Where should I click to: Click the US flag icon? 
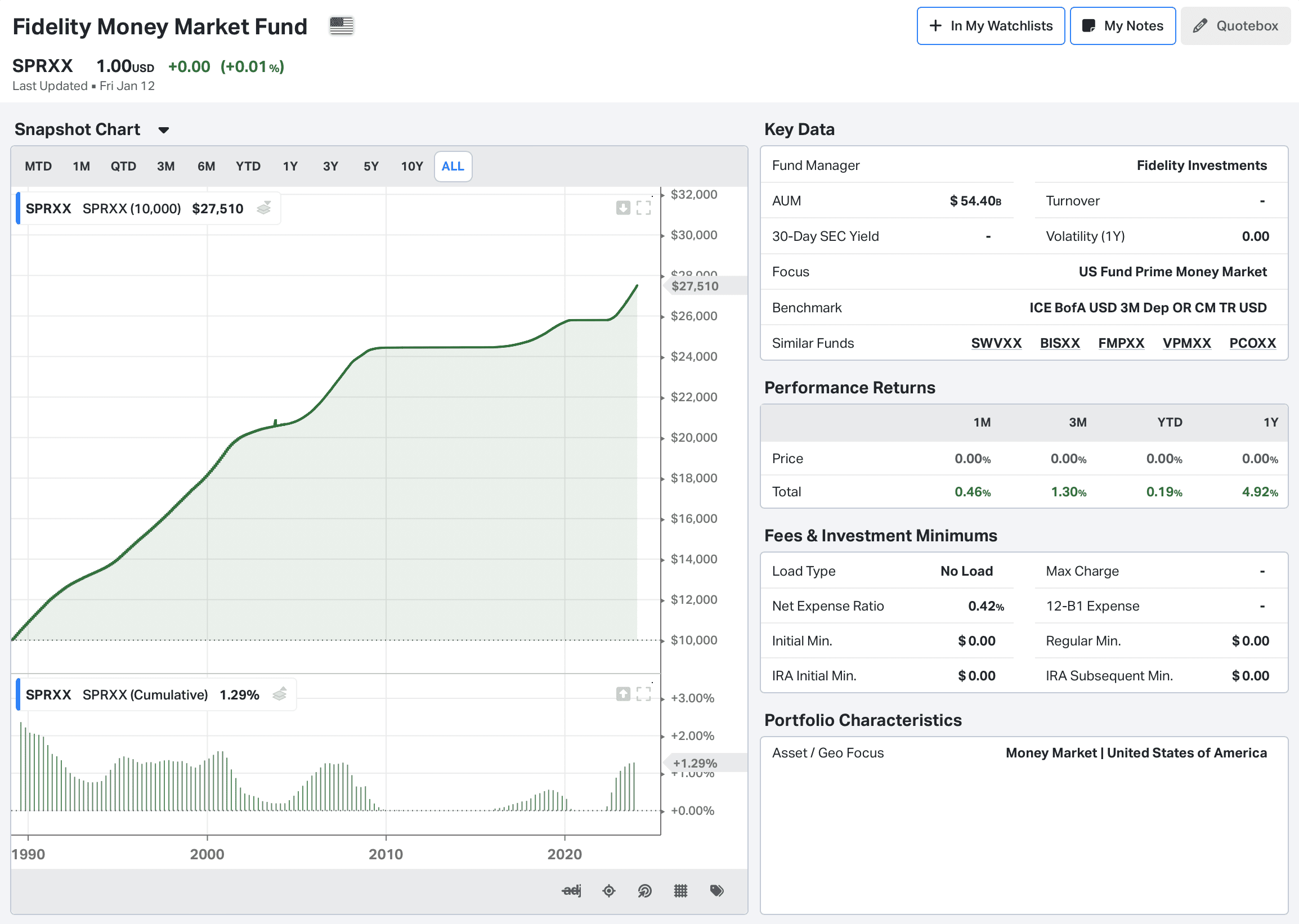(x=342, y=25)
